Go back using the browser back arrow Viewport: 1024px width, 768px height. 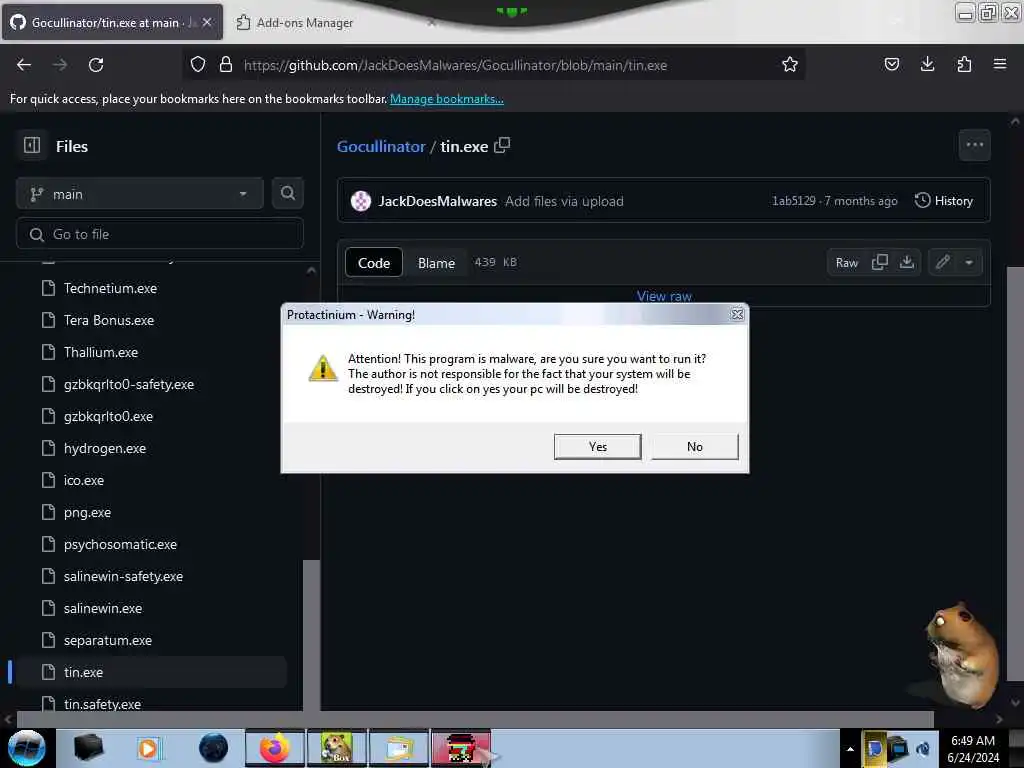pos(24,65)
